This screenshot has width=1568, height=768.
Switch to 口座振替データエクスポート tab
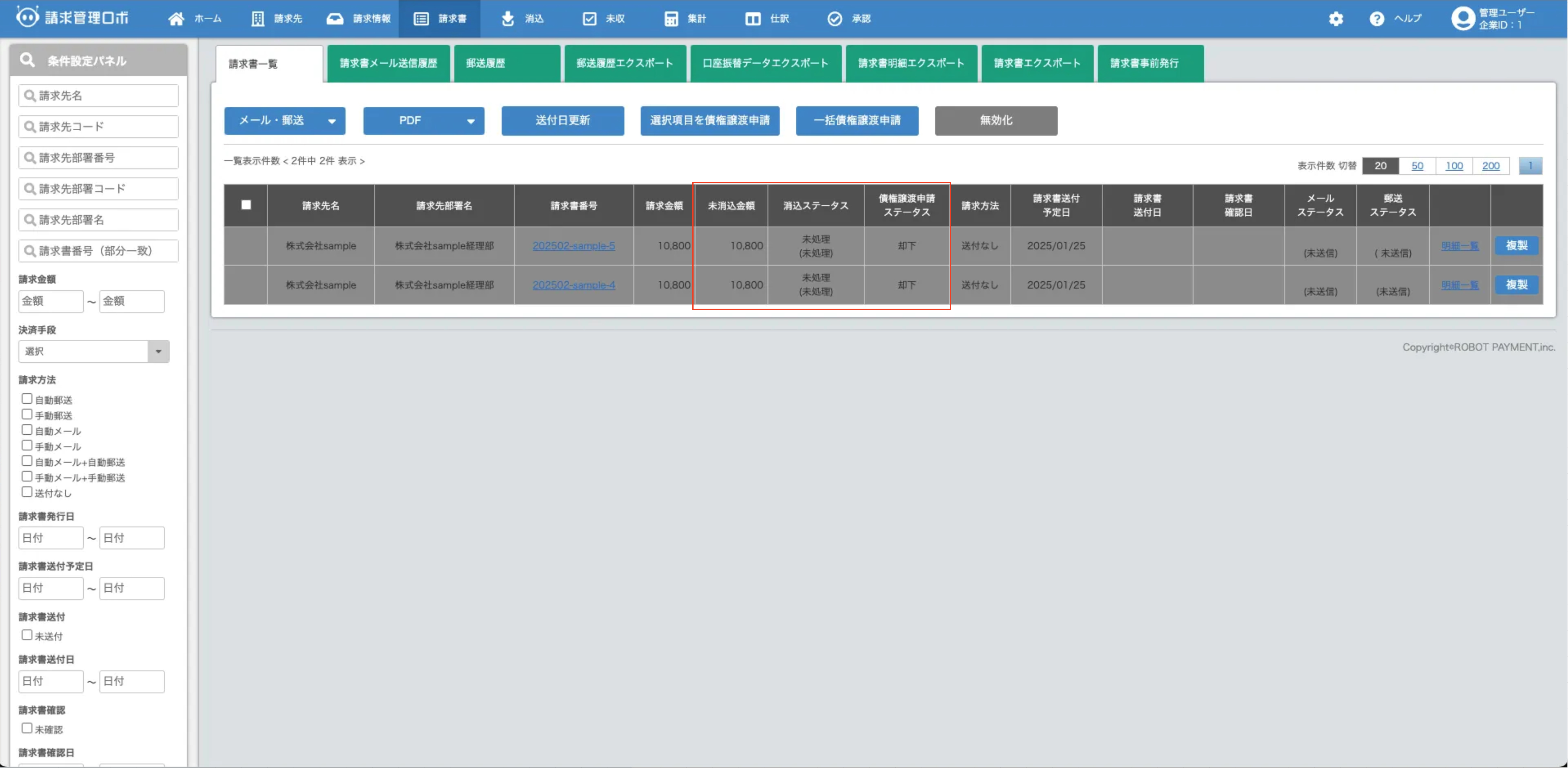click(766, 63)
